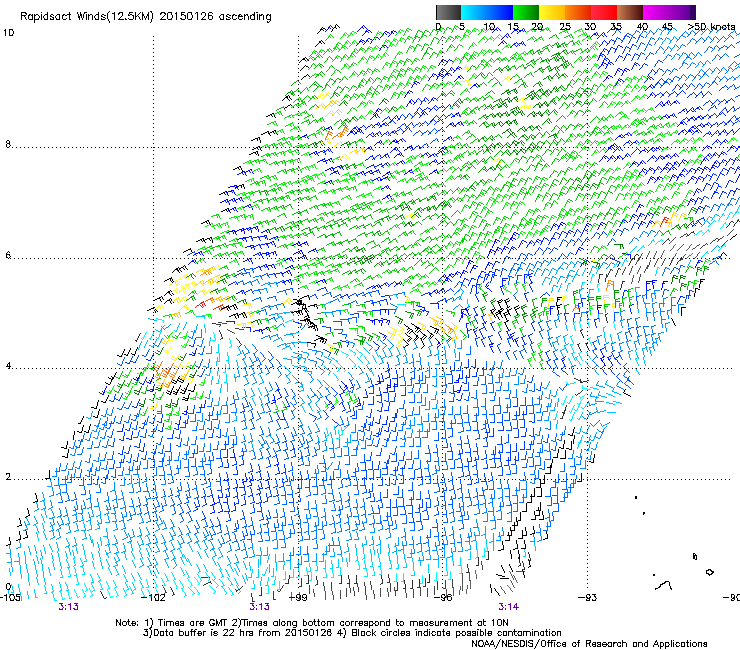Screen dimensions: 740x650
Task: Click the latitude '4' axis label
Action: coord(8,365)
